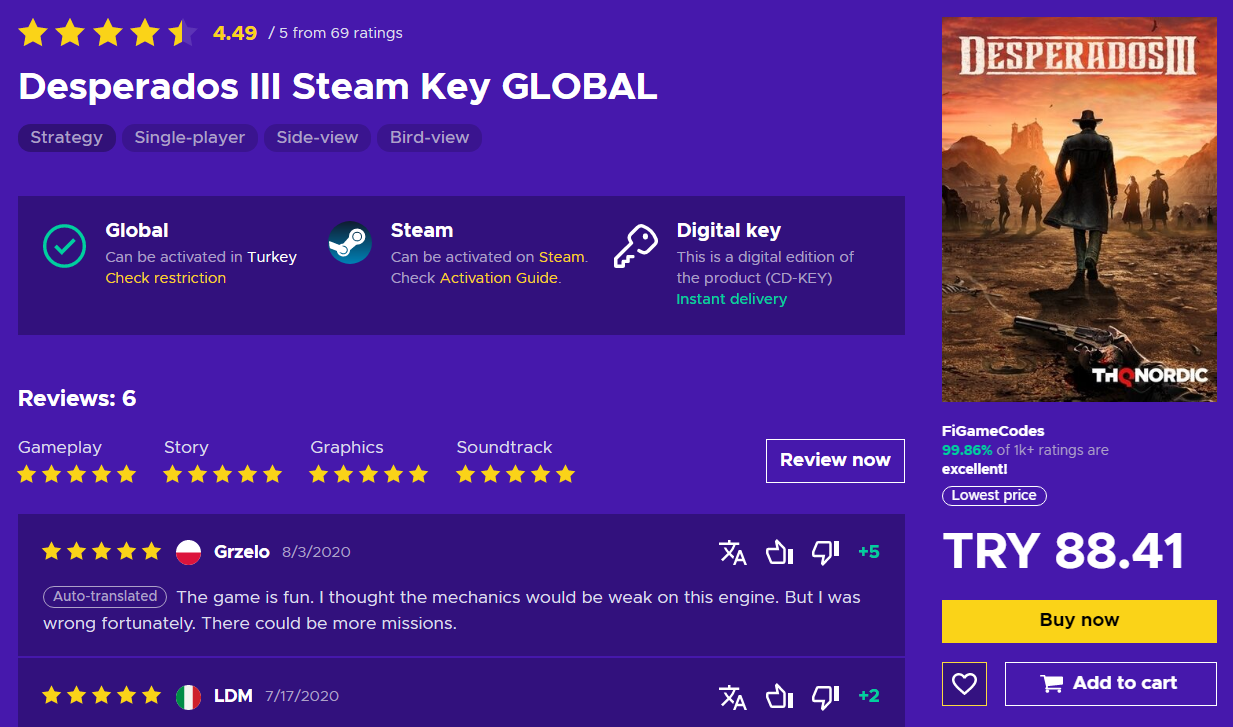
Task: Click the Lowest price badge
Action: (994, 496)
